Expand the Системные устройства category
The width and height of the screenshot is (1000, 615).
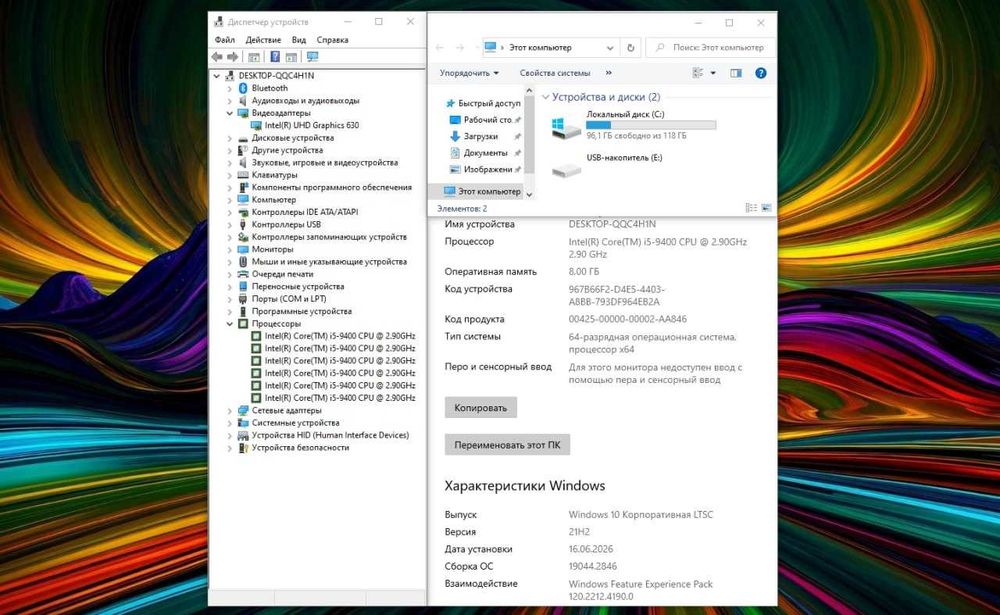(230, 423)
